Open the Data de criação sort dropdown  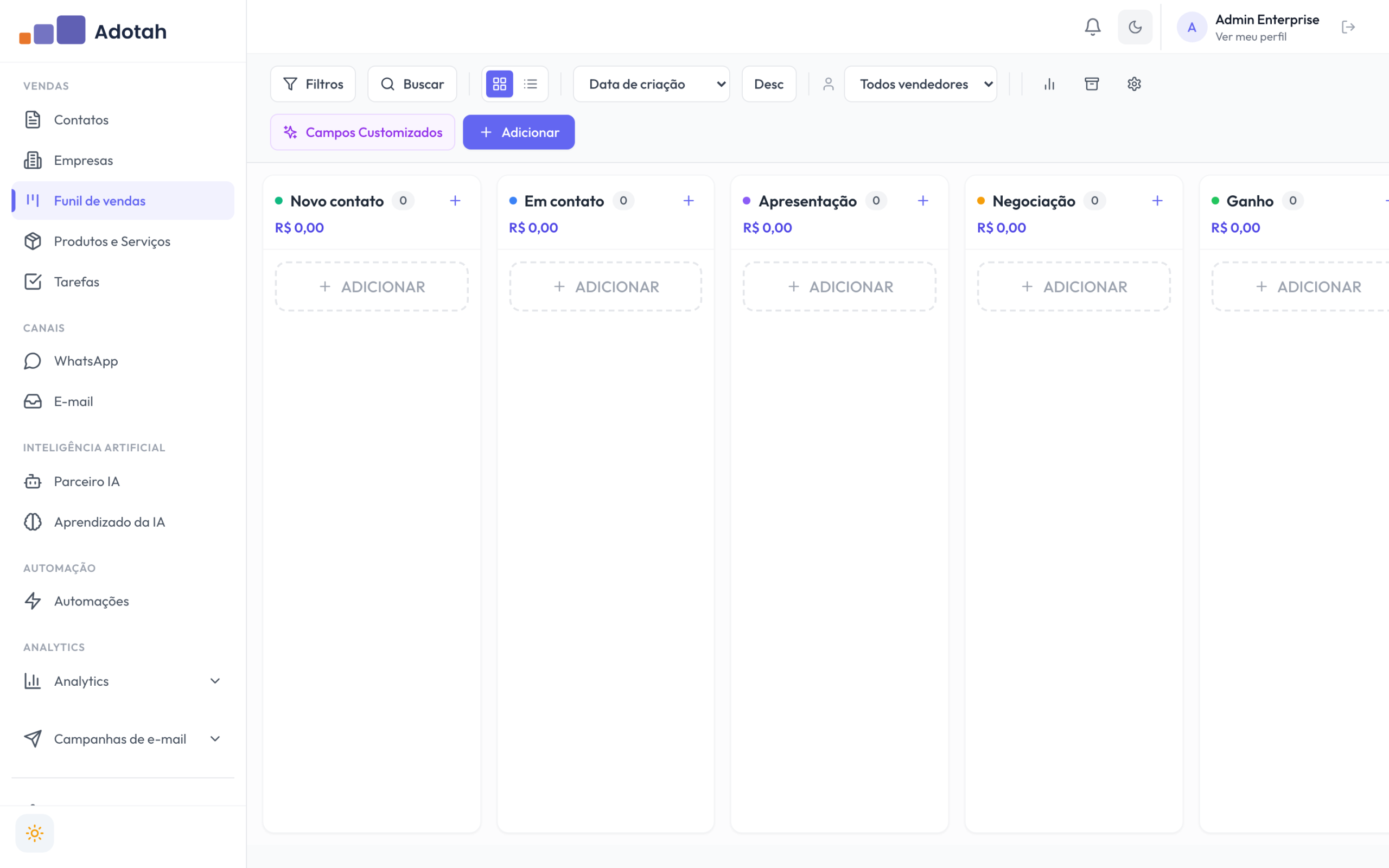652,85
